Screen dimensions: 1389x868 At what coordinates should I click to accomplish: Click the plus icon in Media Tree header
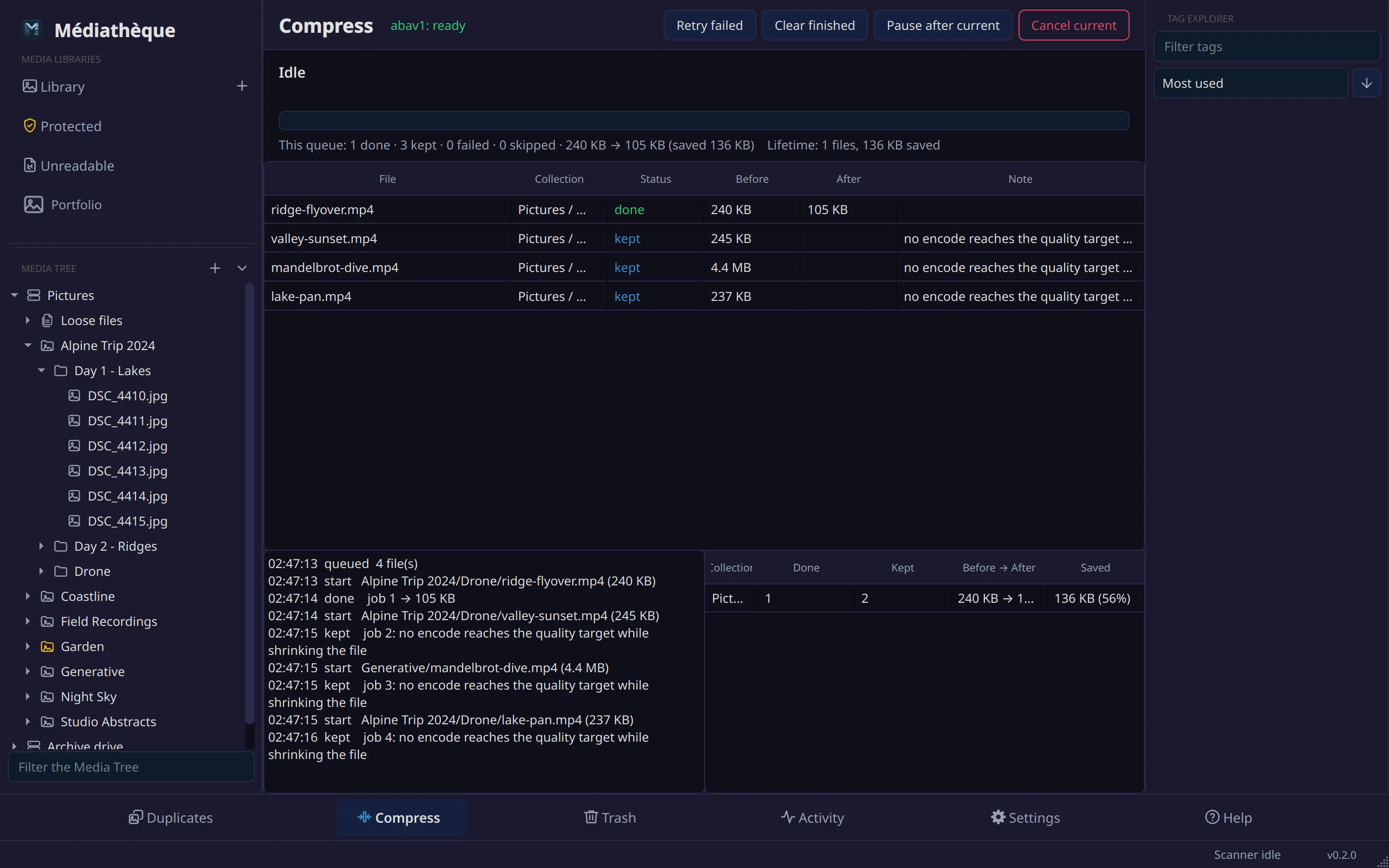coord(215,268)
